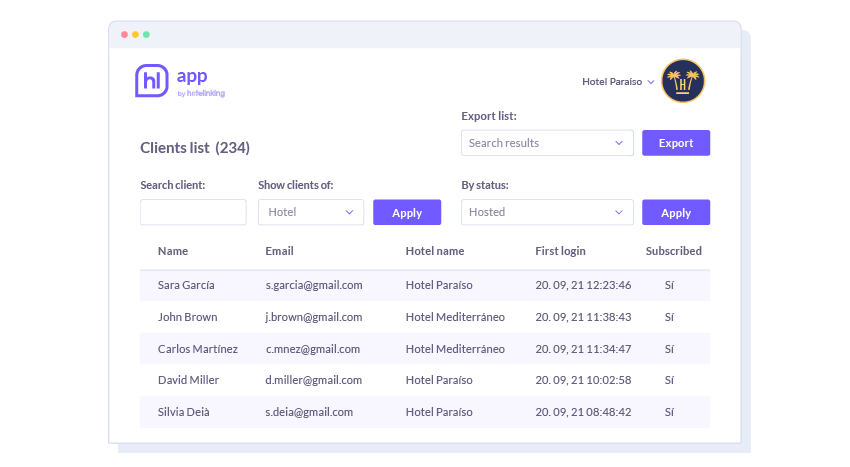Image resolution: width=850 pixels, height=467 pixels.
Task: Apply the By status filter
Action: point(676,212)
